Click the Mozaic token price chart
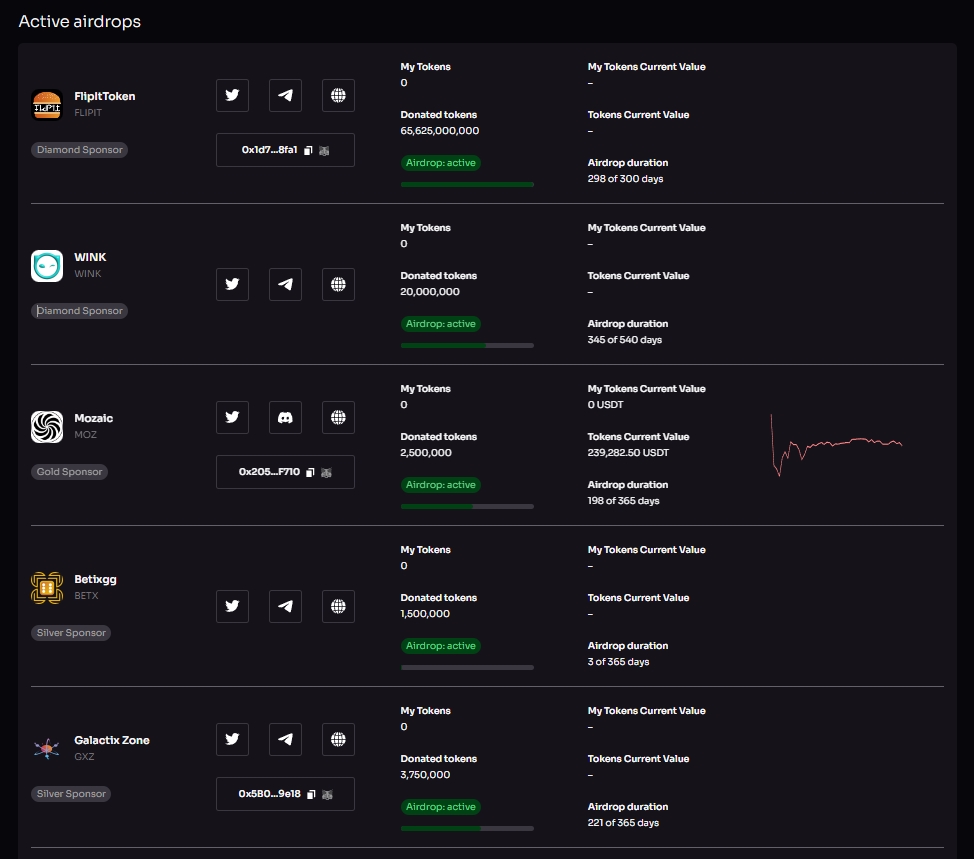Viewport: 974px width, 859px height. pyautogui.click(x=837, y=444)
